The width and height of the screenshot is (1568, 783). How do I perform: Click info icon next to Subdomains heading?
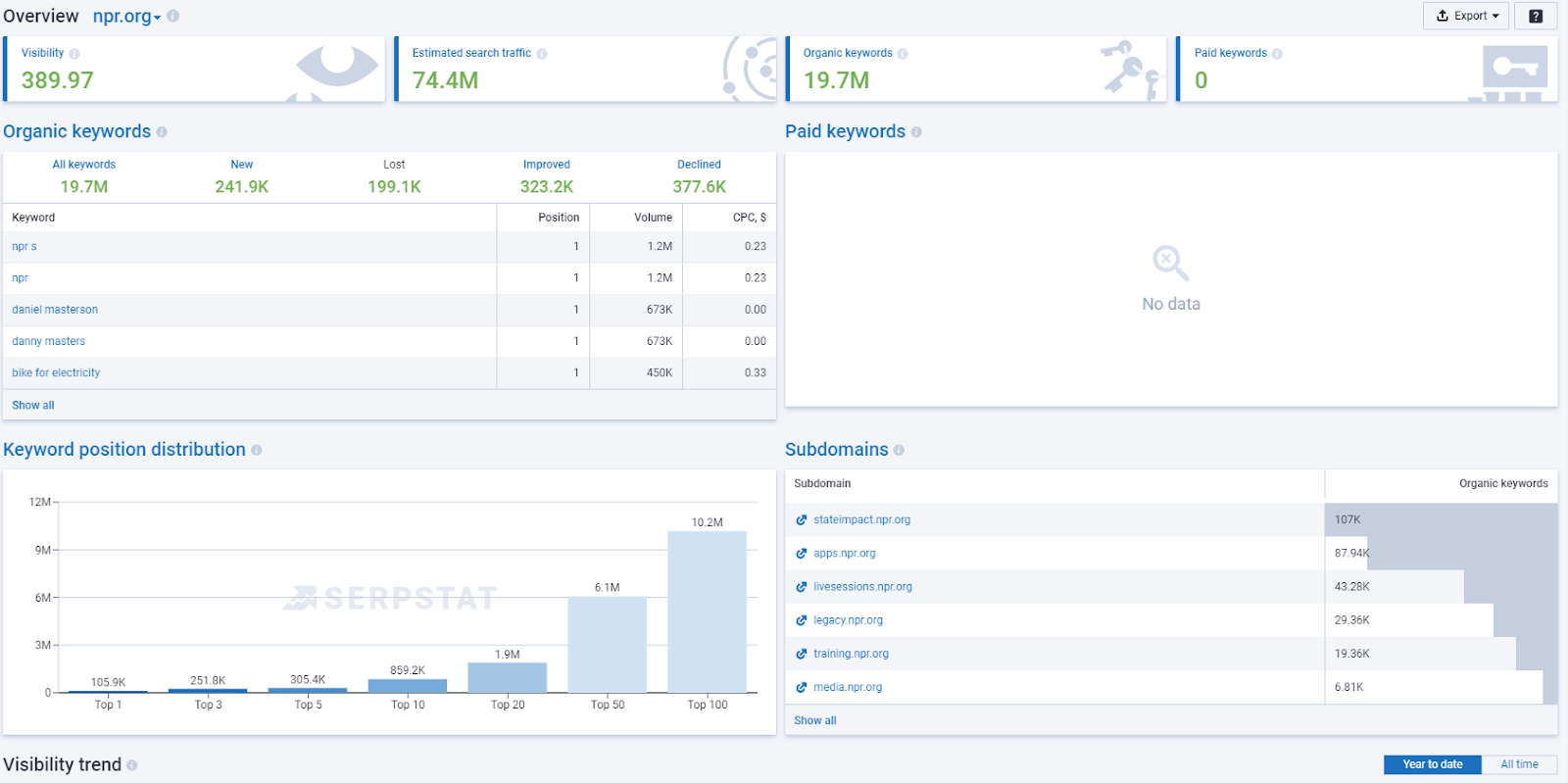899,450
